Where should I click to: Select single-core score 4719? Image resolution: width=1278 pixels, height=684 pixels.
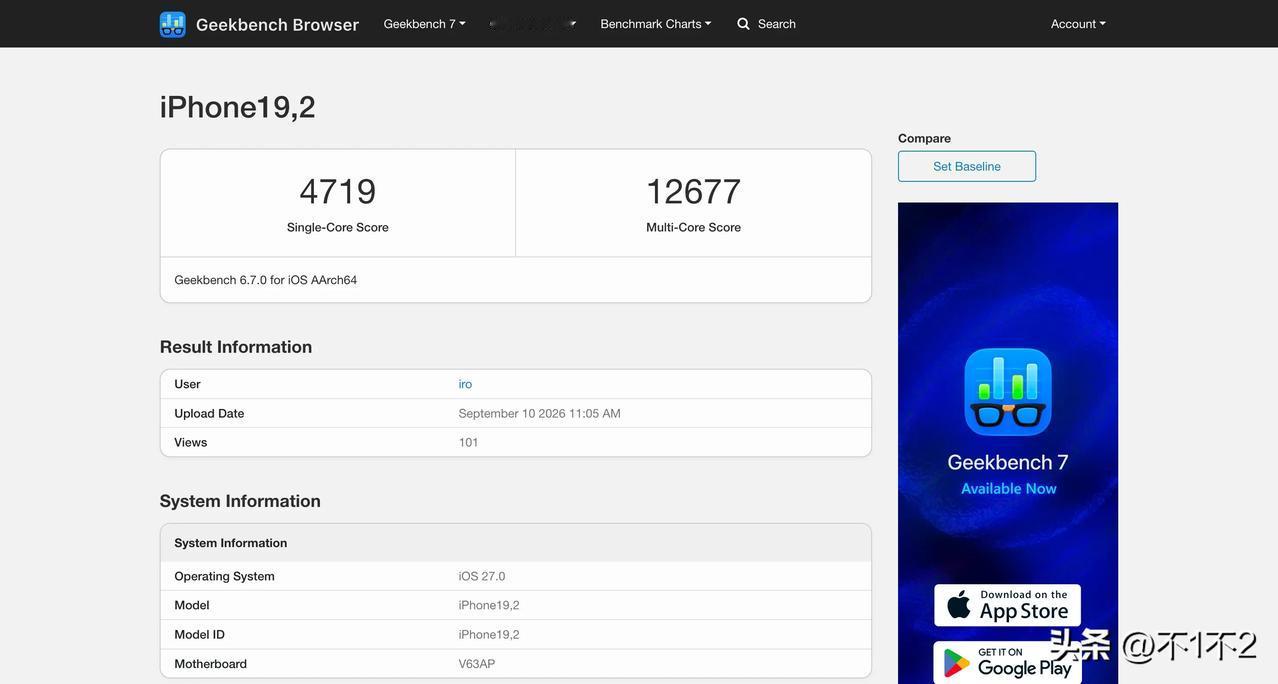pos(338,191)
